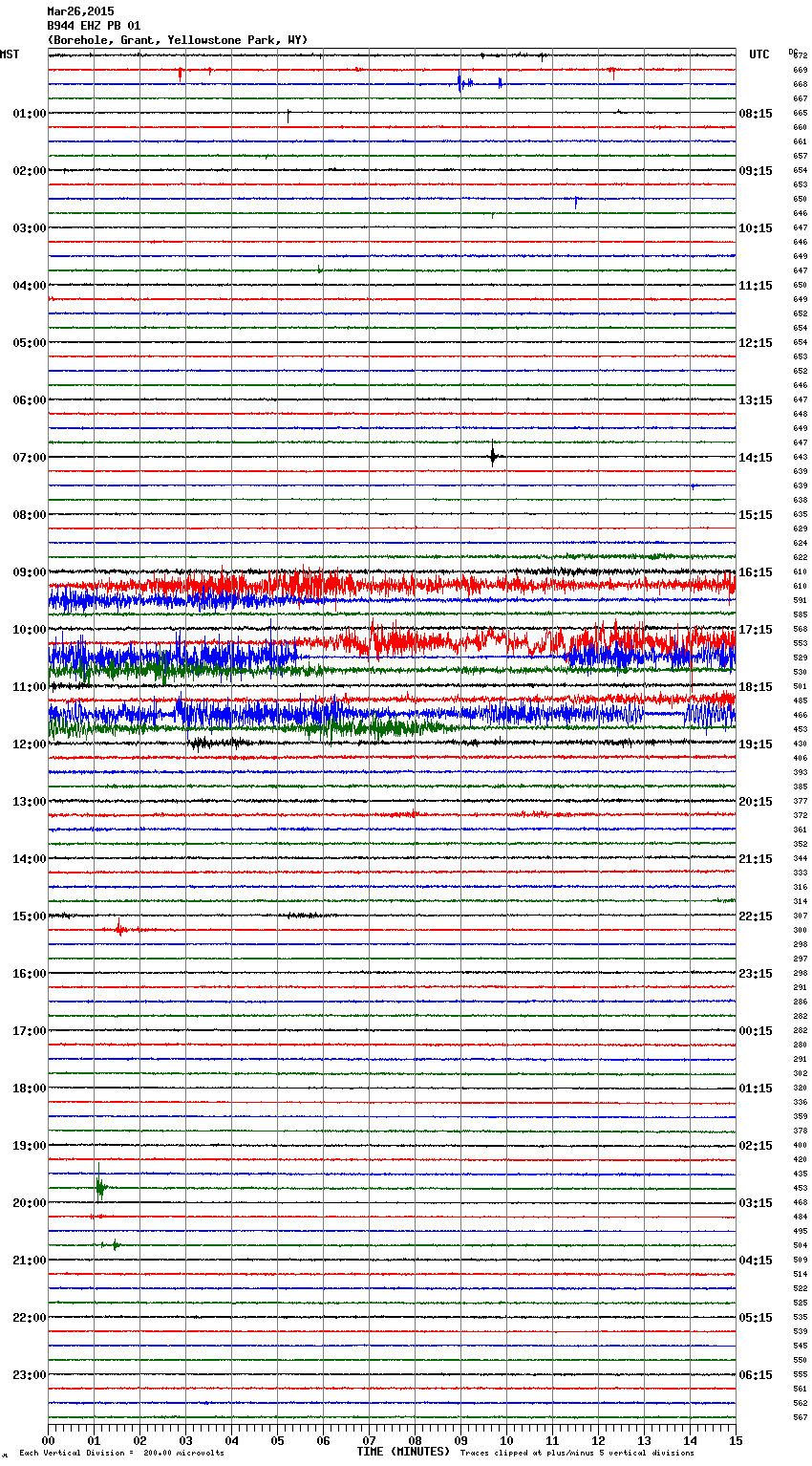Click the Borehole, Grant, Yellowstone Park location line
The height and width of the screenshot is (1466, 812).
pyautogui.click(x=178, y=40)
